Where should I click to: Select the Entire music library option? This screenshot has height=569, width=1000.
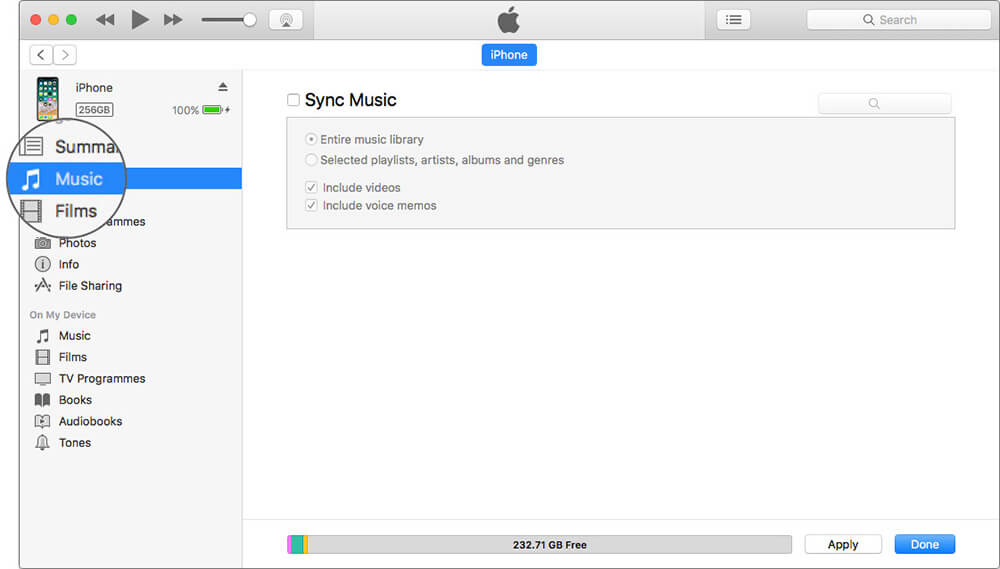coord(311,139)
